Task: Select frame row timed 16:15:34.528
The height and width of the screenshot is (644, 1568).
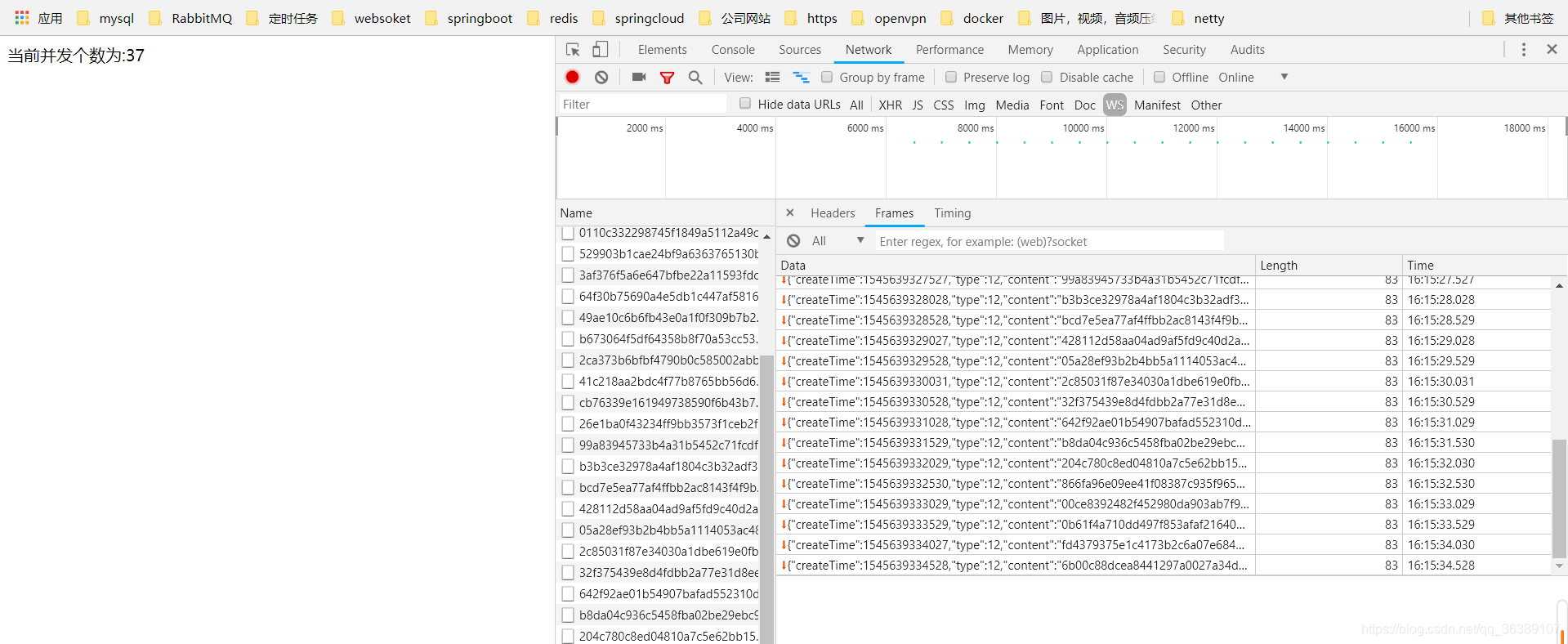Action: (1164, 566)
